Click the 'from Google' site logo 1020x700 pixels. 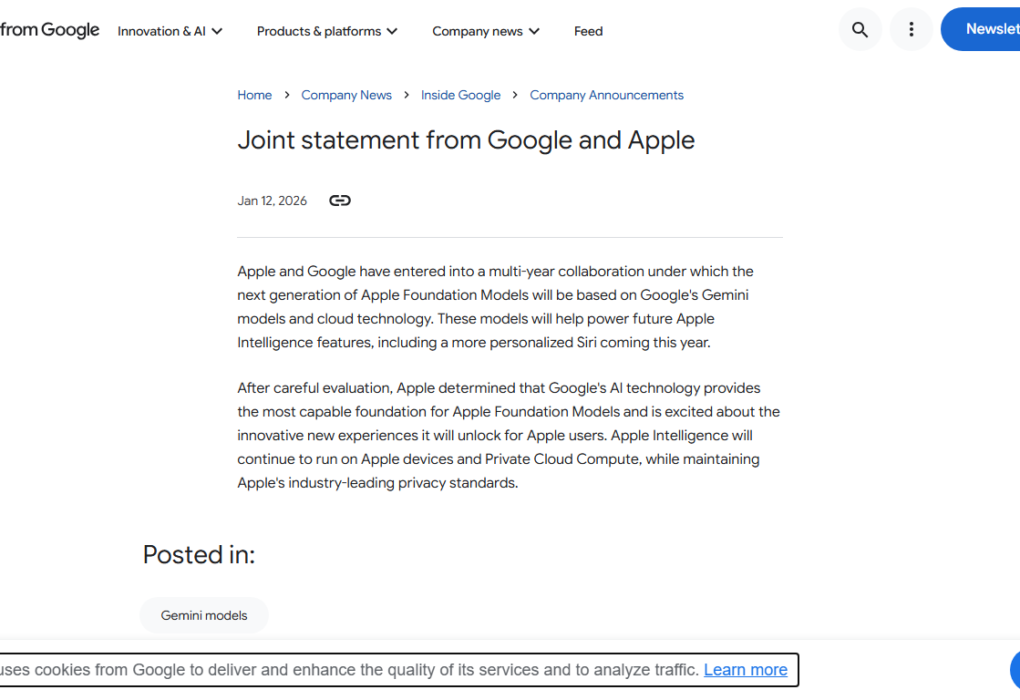49,30
